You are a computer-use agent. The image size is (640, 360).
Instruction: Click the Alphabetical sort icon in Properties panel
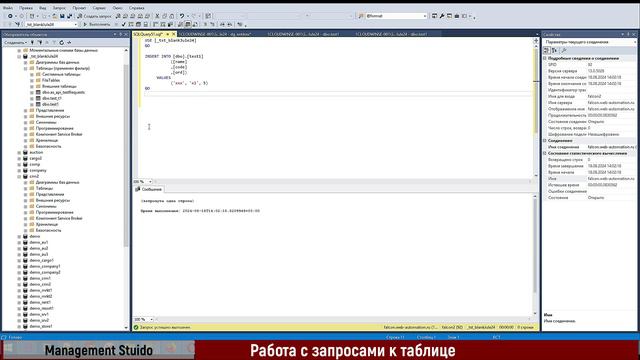[554, 50]
